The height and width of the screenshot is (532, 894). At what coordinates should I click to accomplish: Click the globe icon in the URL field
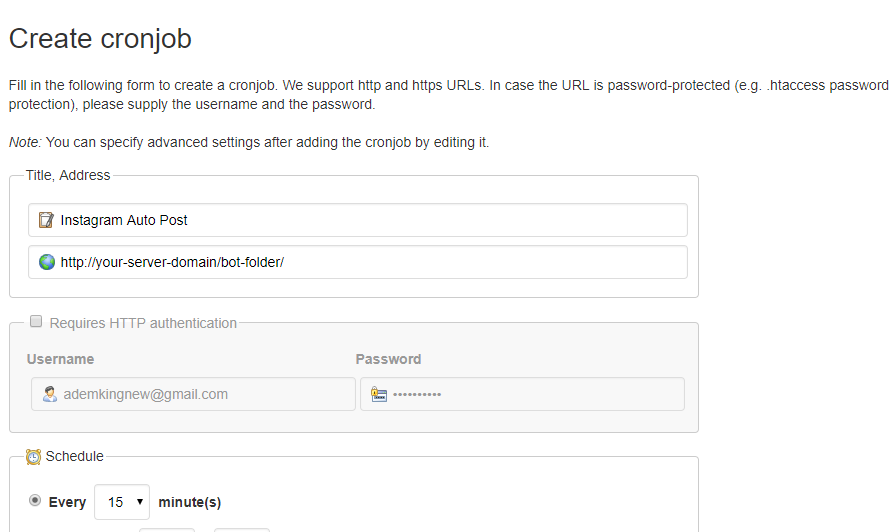coord(46,262)
